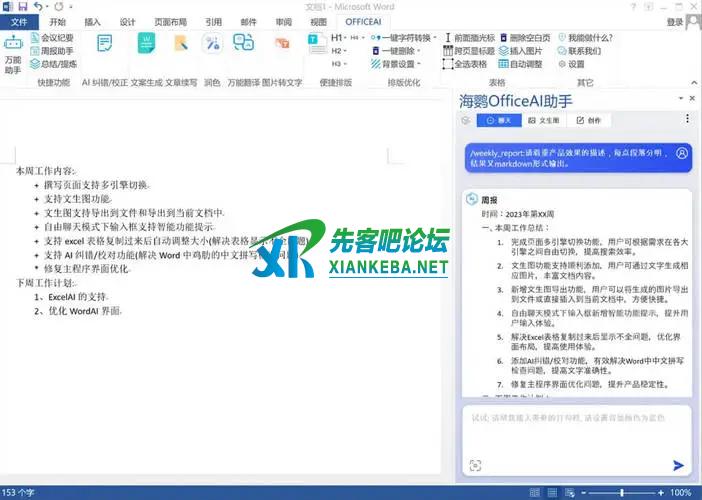Launch the 文案生成 tool

pyautogui.click(x=147, y=45)
